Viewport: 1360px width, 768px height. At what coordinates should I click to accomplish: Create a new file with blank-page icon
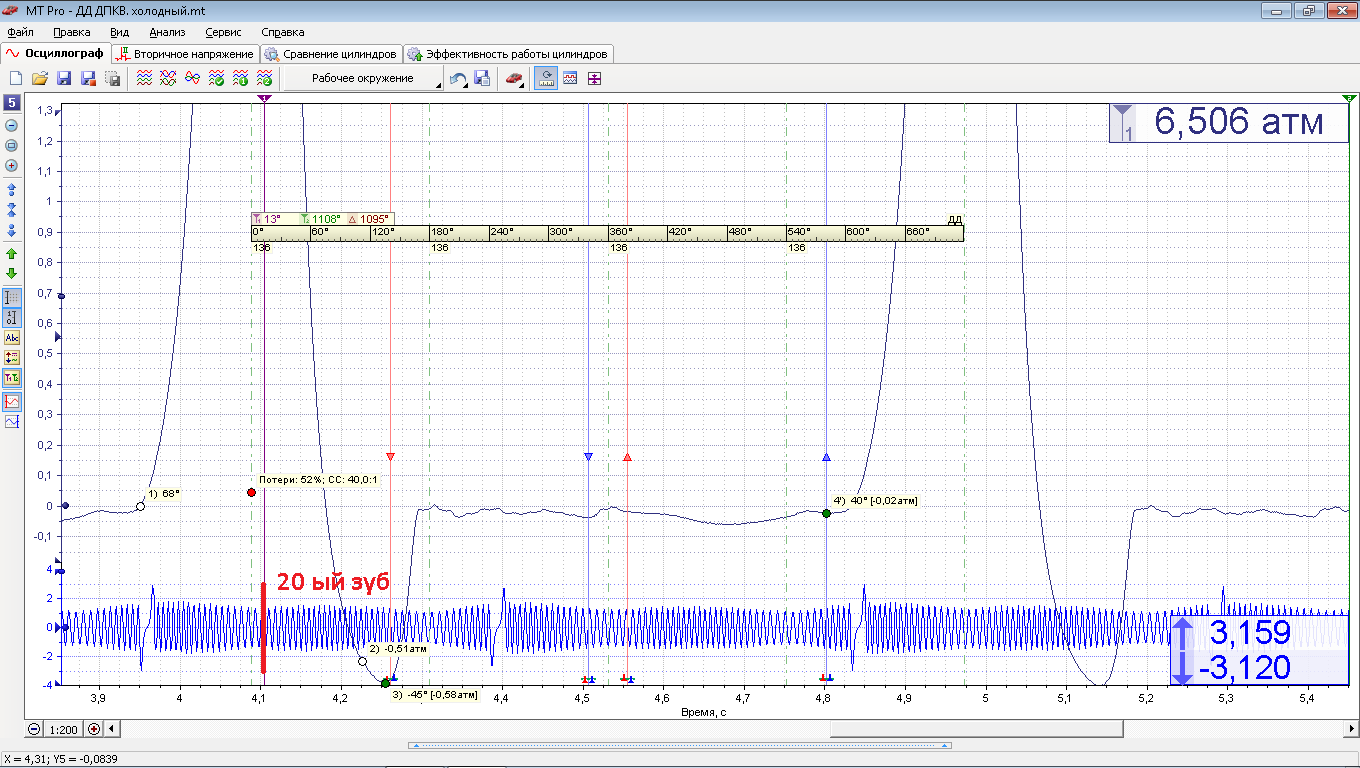pyautogui.click(x=16, y=78)
